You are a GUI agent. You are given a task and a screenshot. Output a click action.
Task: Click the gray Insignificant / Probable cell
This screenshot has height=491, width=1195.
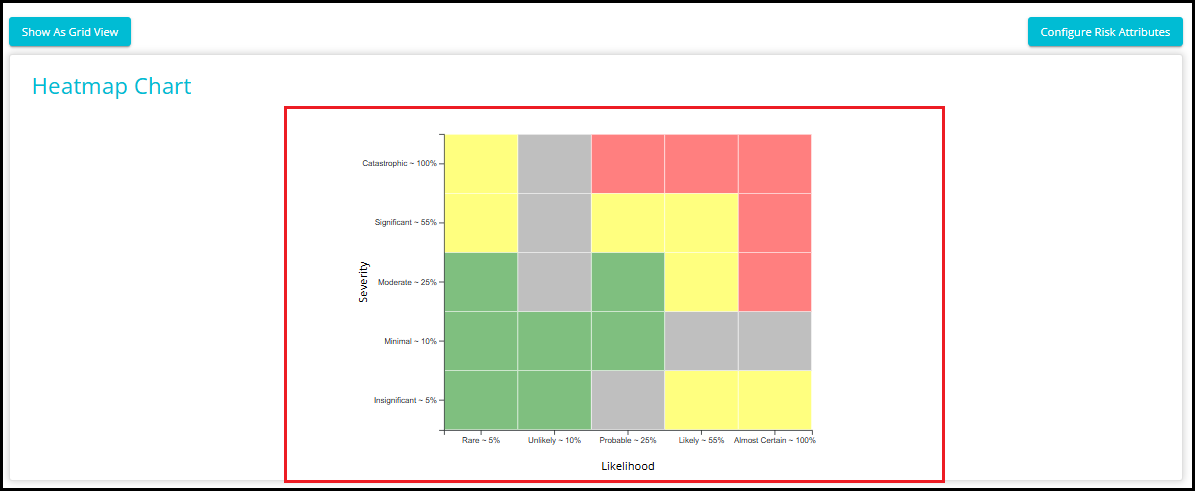click(x=628, y=400)
